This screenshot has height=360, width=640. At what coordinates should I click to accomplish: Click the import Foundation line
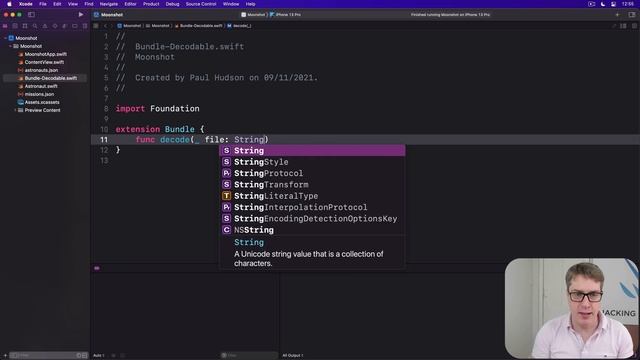click(158, 109)
